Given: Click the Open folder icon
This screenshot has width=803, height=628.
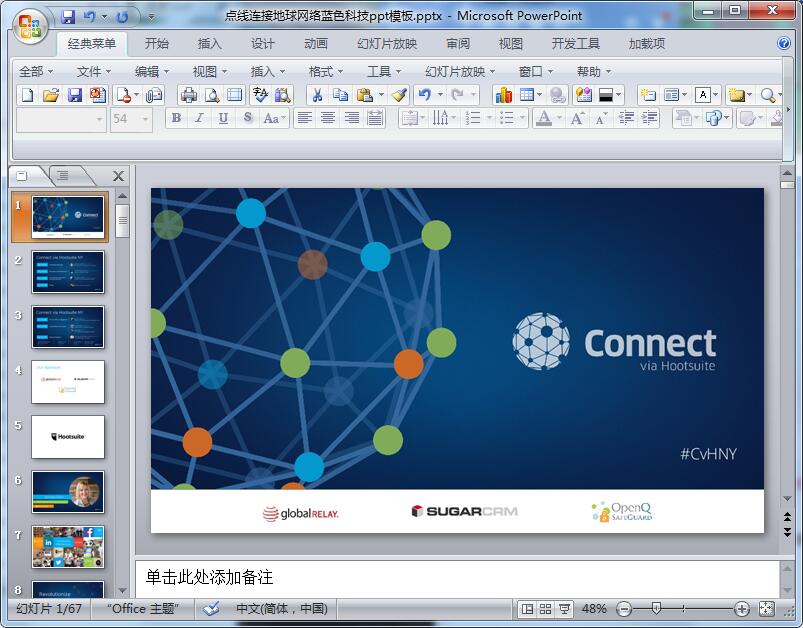Looking at the screenshot, I should pos(51,95).
